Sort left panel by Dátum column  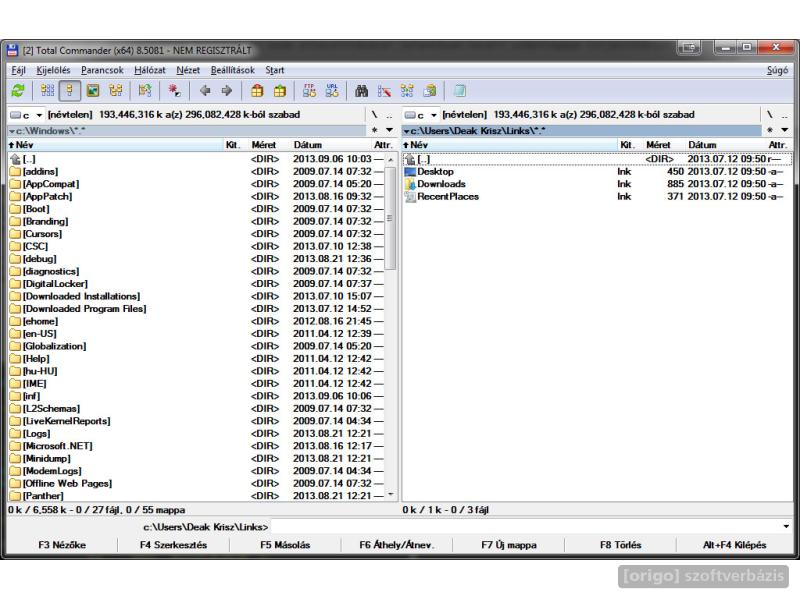308,145
